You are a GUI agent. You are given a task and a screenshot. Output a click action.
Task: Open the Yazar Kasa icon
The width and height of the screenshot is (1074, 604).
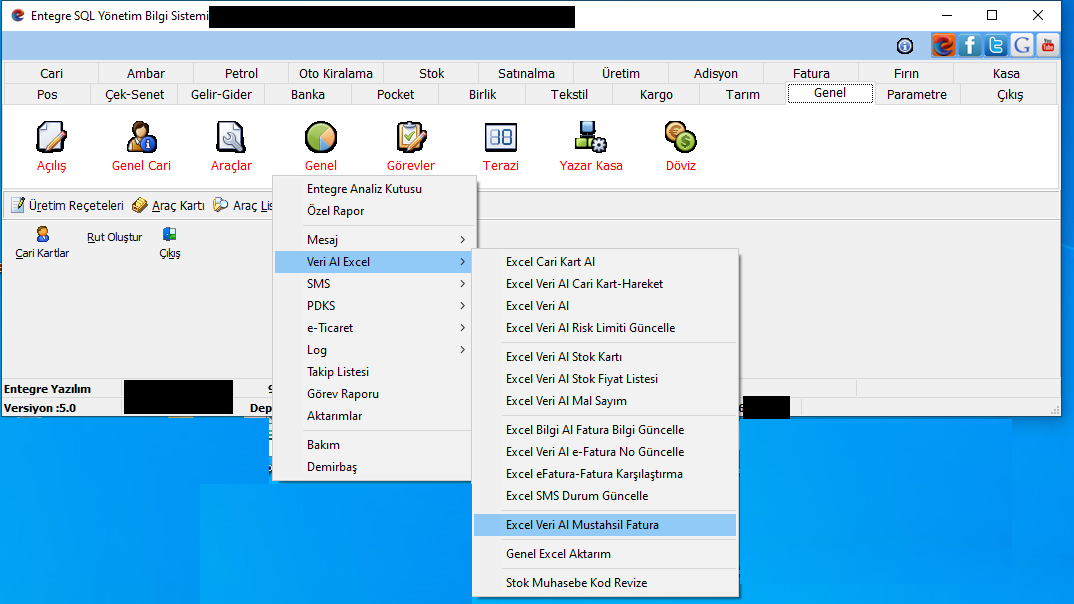pyautogui.click(x=590, y=138)
